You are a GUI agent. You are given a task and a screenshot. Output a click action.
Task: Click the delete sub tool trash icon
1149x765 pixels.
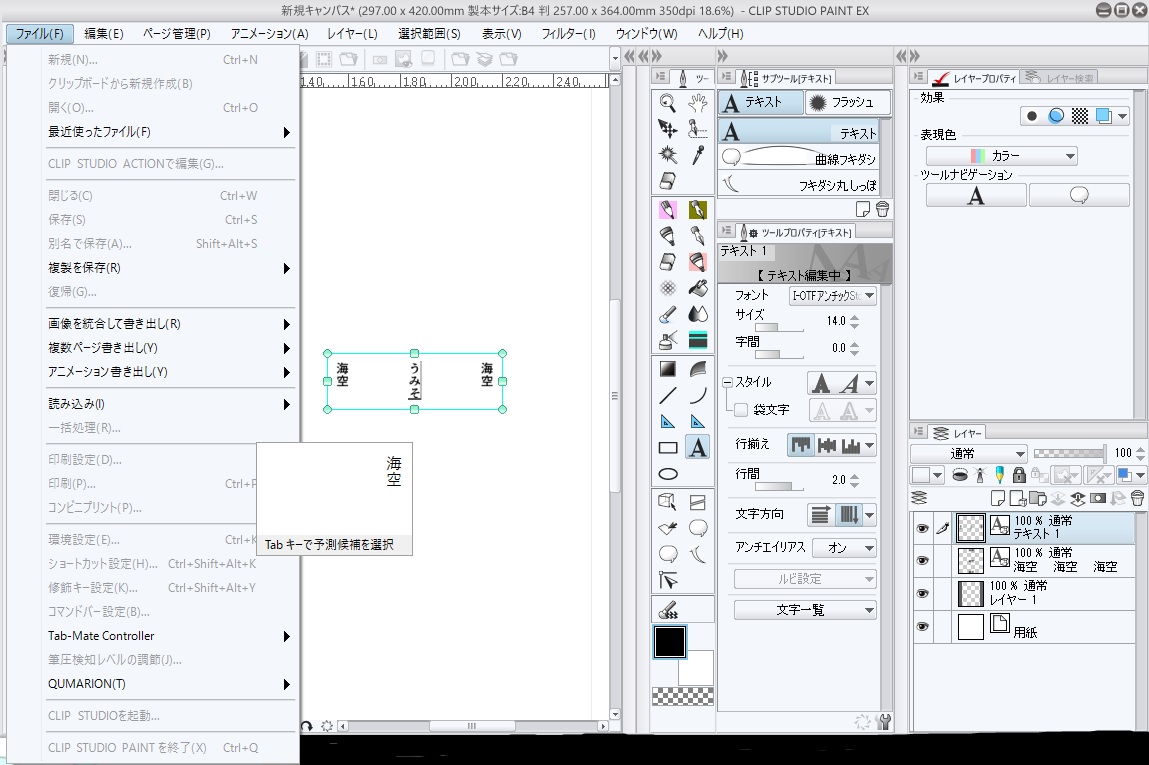(x=882, y=209)
